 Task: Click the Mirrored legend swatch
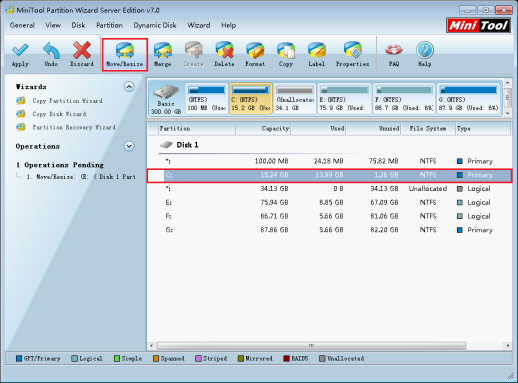241,359
